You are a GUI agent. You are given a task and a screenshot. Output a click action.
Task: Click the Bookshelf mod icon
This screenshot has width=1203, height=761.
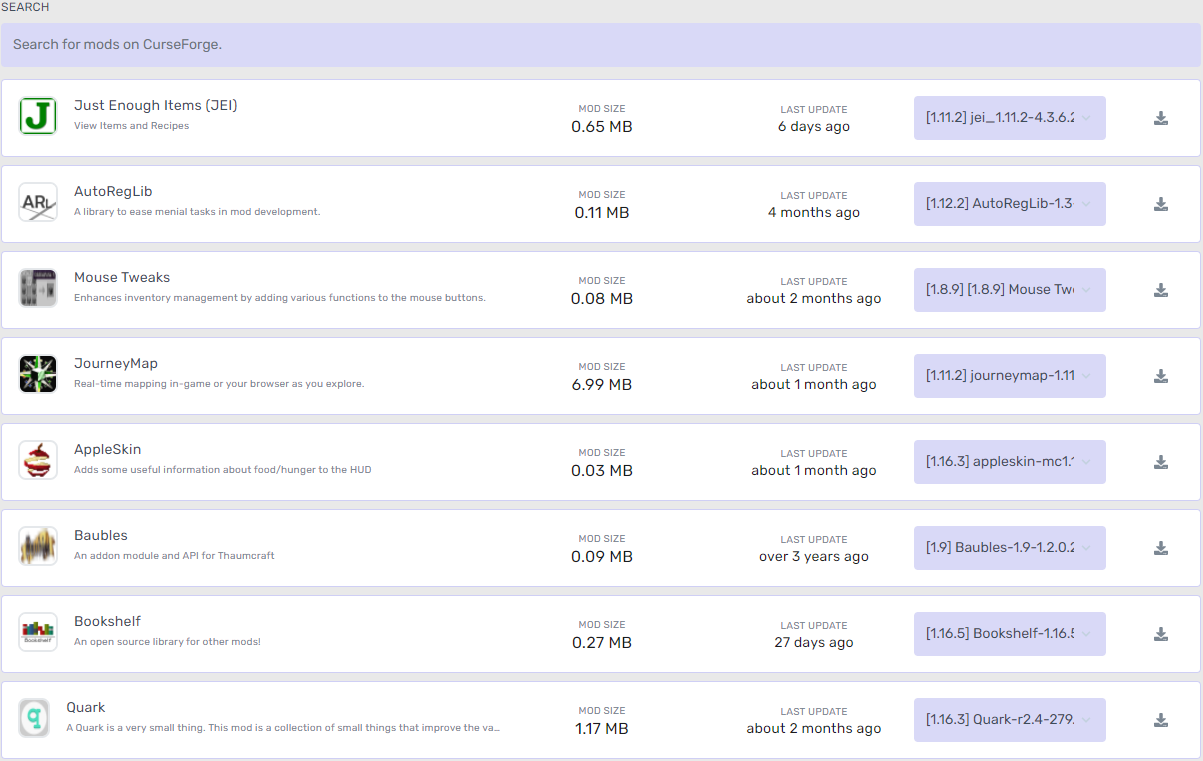[38, 632]
